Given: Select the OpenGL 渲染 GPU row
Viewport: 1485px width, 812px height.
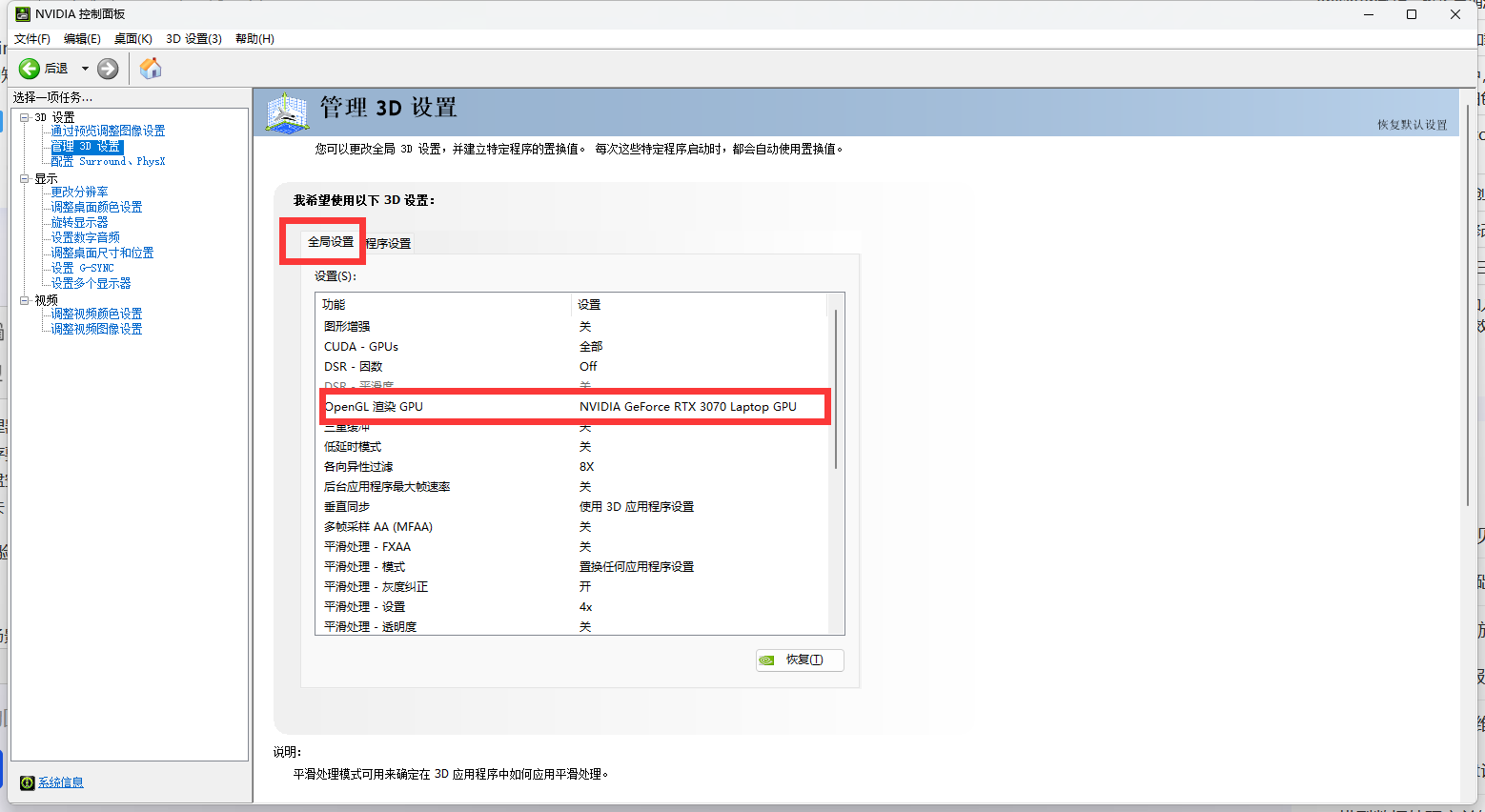Looking at the screenshot, I should coord(572,407).
